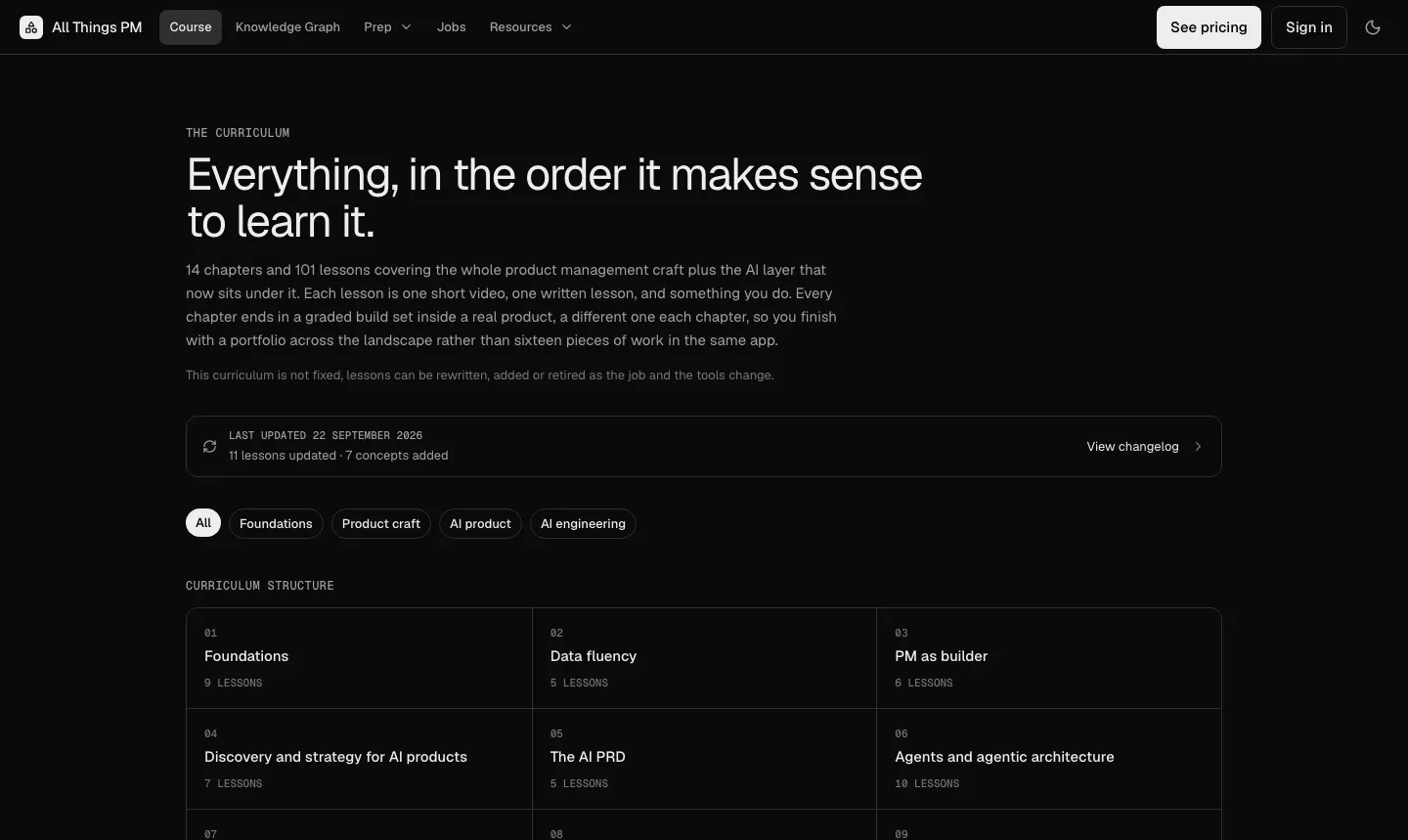Expand the Prep dropdown menu

tap(388, 27)
